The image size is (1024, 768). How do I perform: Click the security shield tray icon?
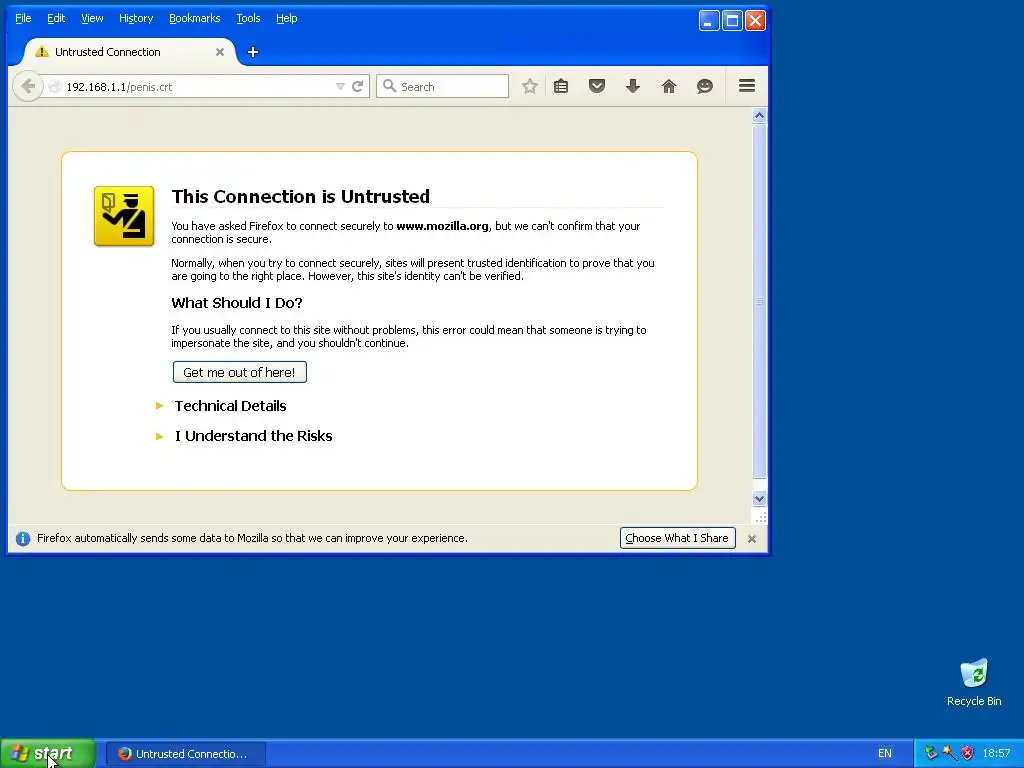click(968, 753)
